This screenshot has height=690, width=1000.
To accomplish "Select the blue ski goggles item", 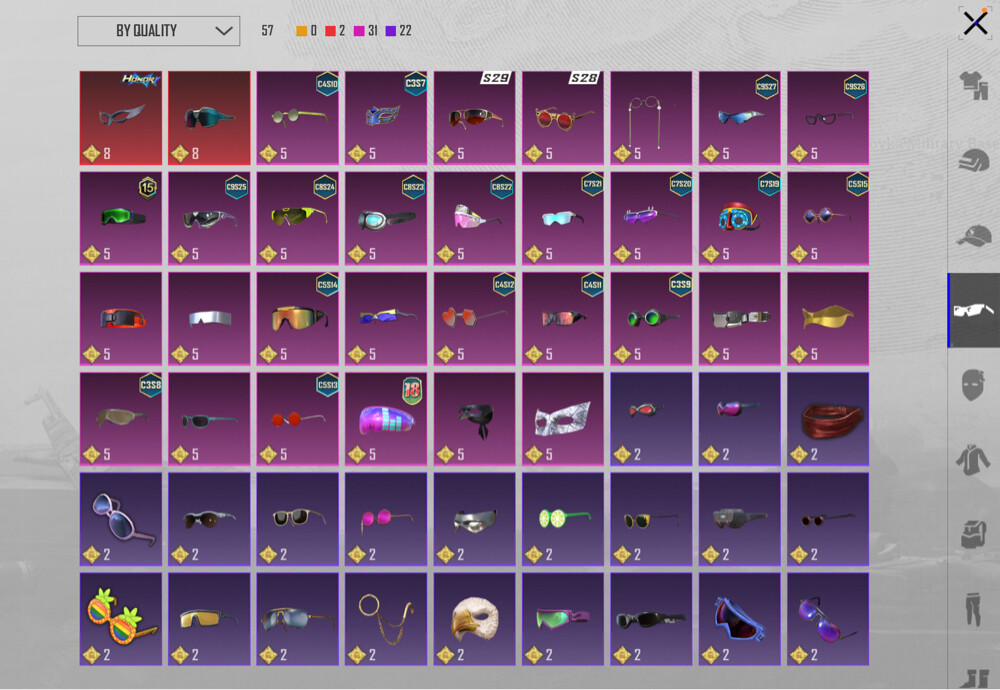I will 740,619.
